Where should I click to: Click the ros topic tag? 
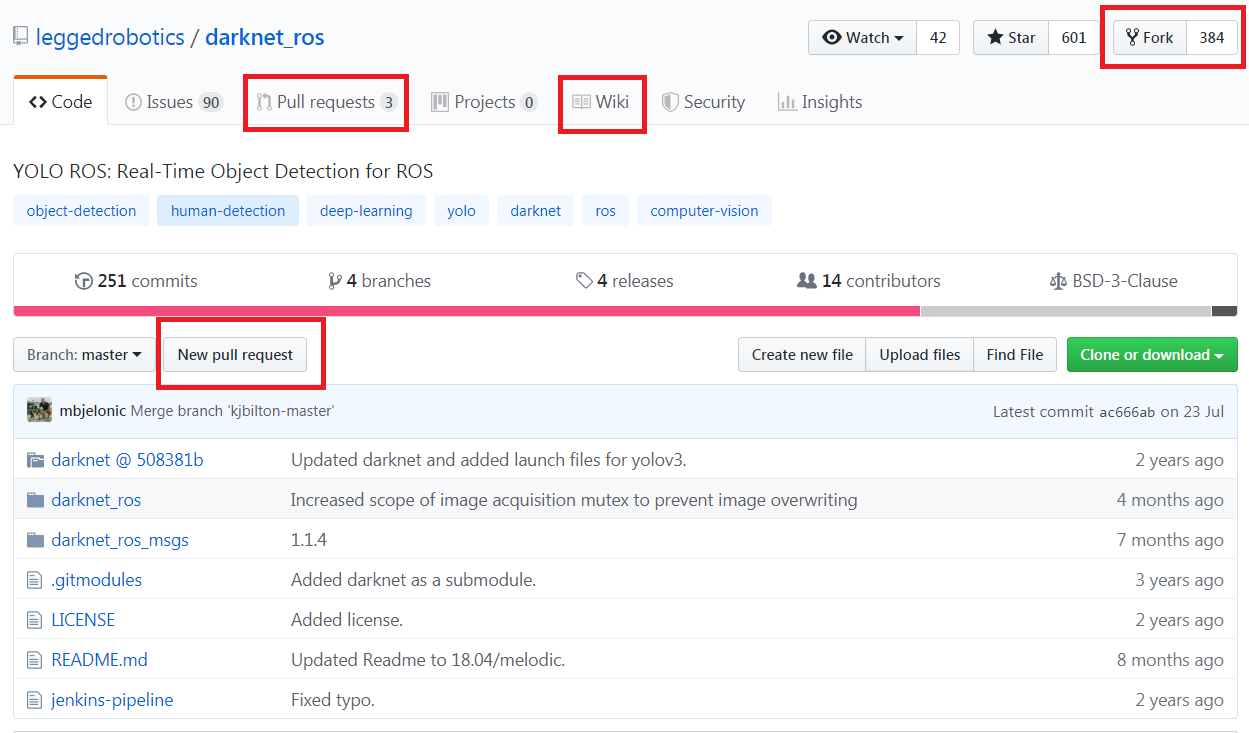pyautogui.click(x=606, y=210)
